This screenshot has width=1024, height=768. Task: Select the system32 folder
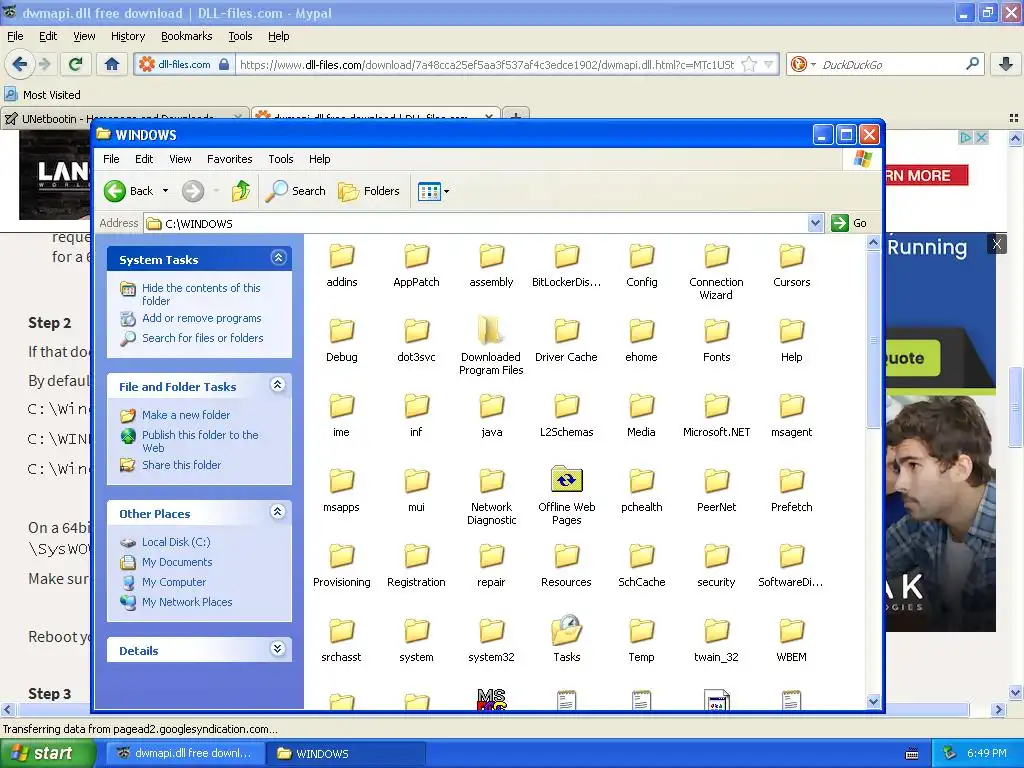click(491, 641)
